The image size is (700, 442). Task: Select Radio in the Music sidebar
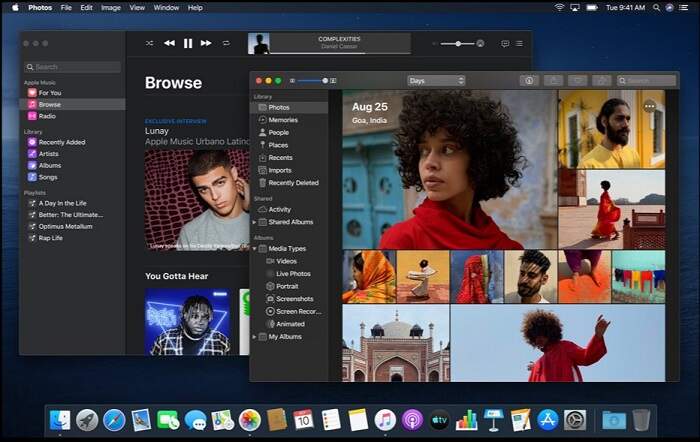(47, 116)
